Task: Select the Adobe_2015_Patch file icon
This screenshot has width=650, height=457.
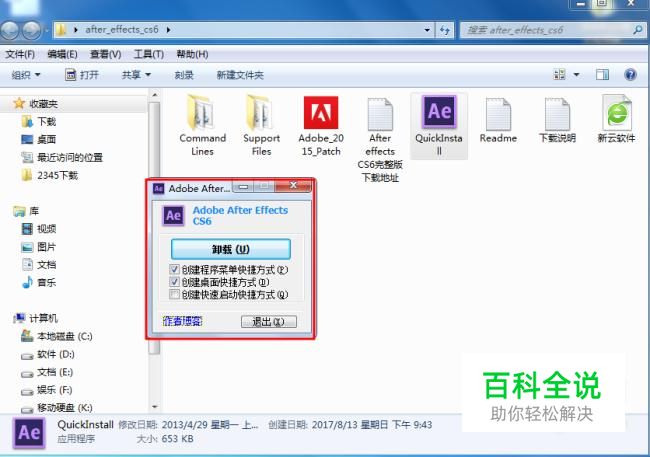Action: pos(321,112)
